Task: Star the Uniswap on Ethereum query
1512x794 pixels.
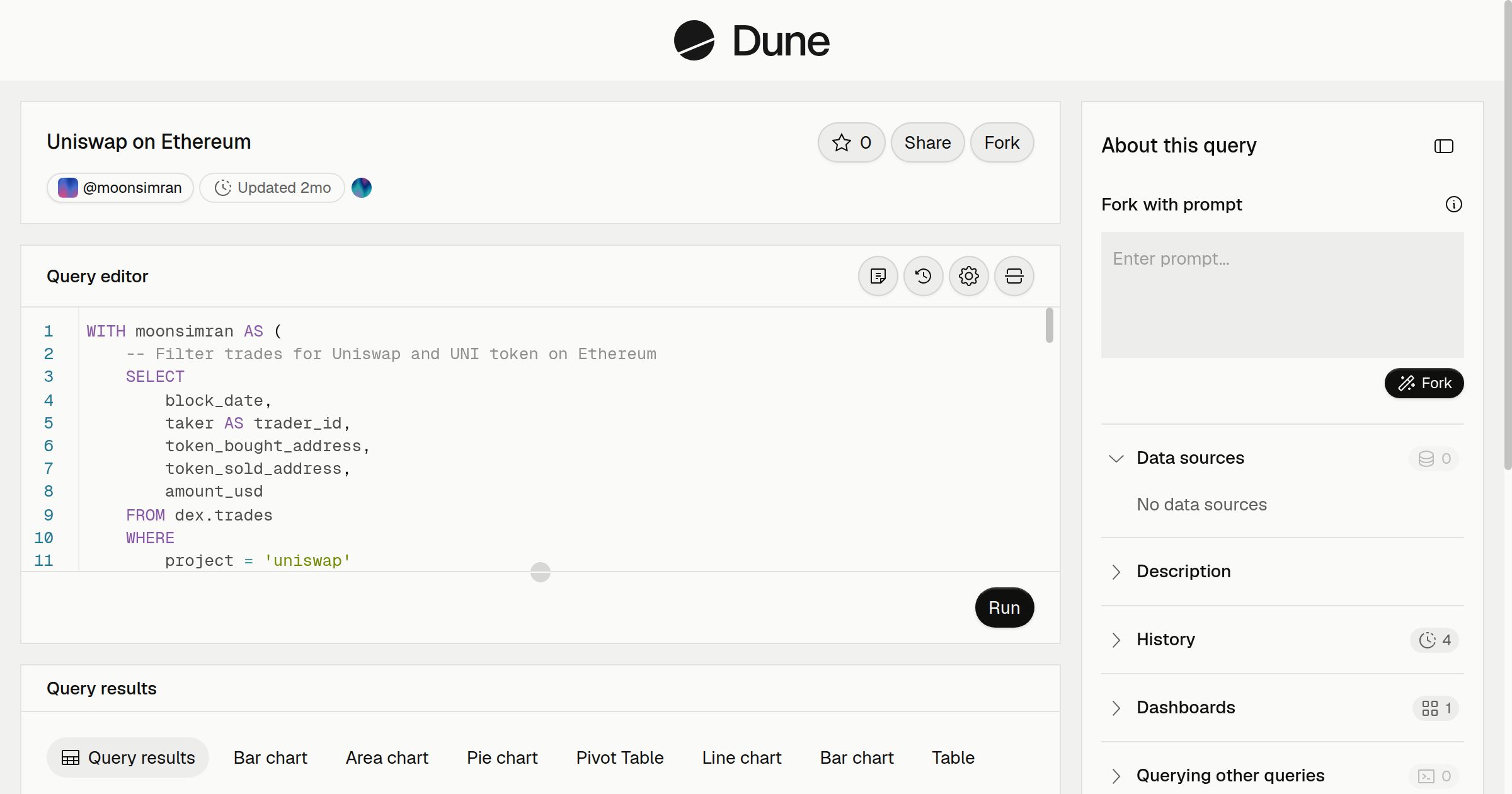Action: [852, 142]
